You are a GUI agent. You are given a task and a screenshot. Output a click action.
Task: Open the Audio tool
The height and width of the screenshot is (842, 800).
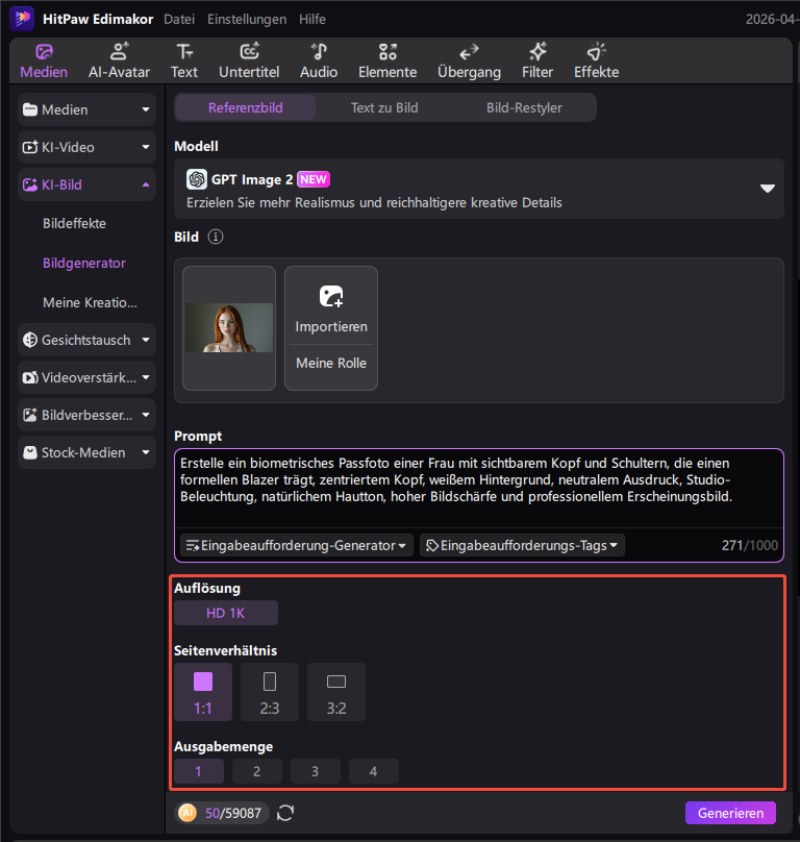[x=318, y=60]
